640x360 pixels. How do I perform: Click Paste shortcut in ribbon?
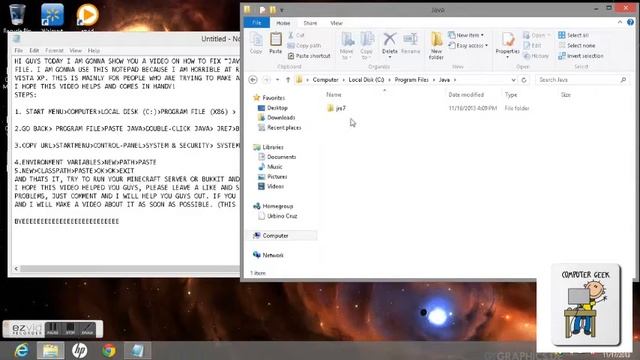(x=309, y=56)
